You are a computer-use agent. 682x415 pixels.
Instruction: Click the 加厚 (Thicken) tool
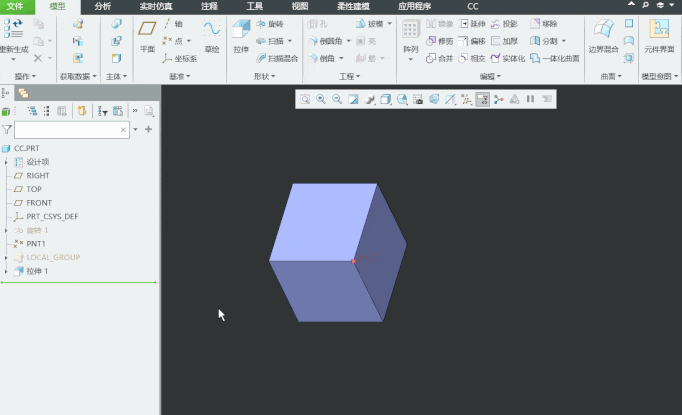(x=505, y=41)
